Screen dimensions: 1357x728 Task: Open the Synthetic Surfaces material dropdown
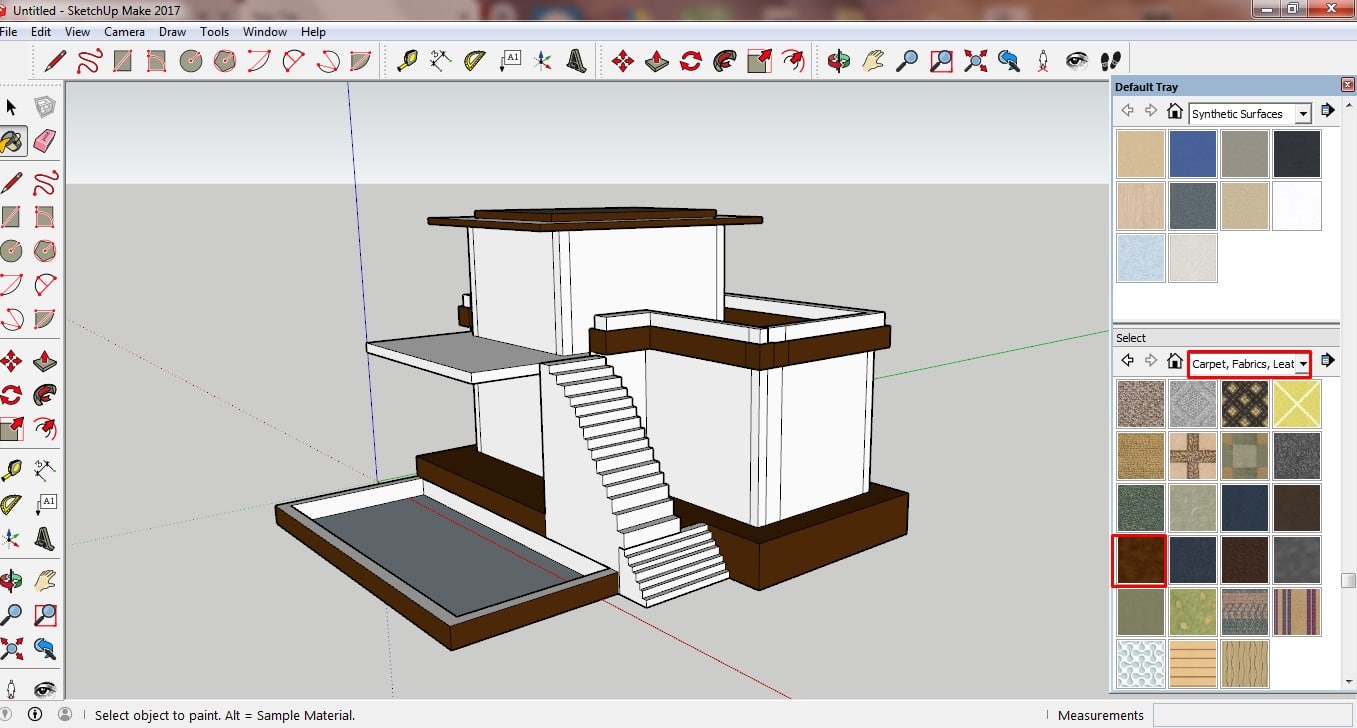tap(1302, 114)
